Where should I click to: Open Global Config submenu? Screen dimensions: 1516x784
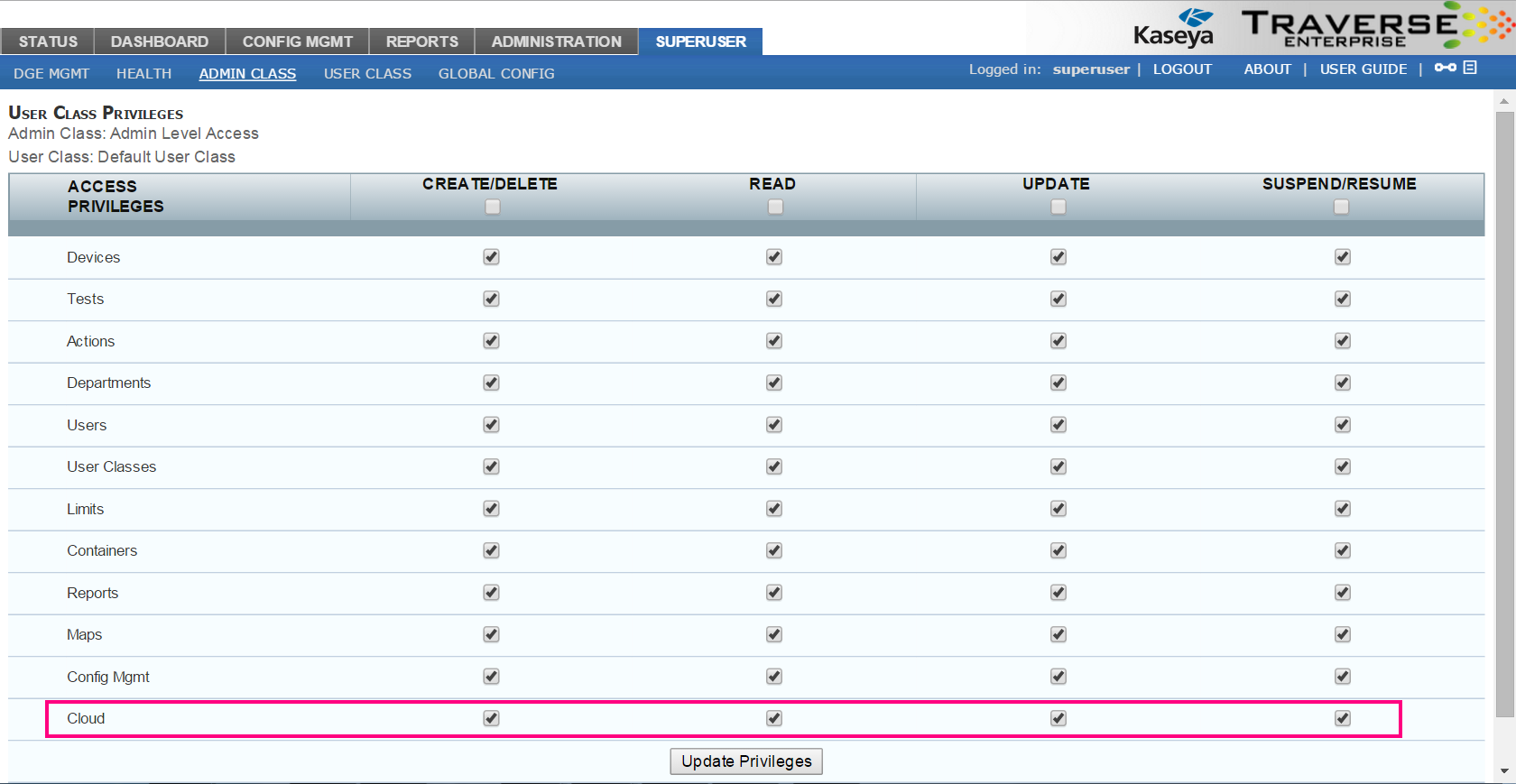(496, 74)
